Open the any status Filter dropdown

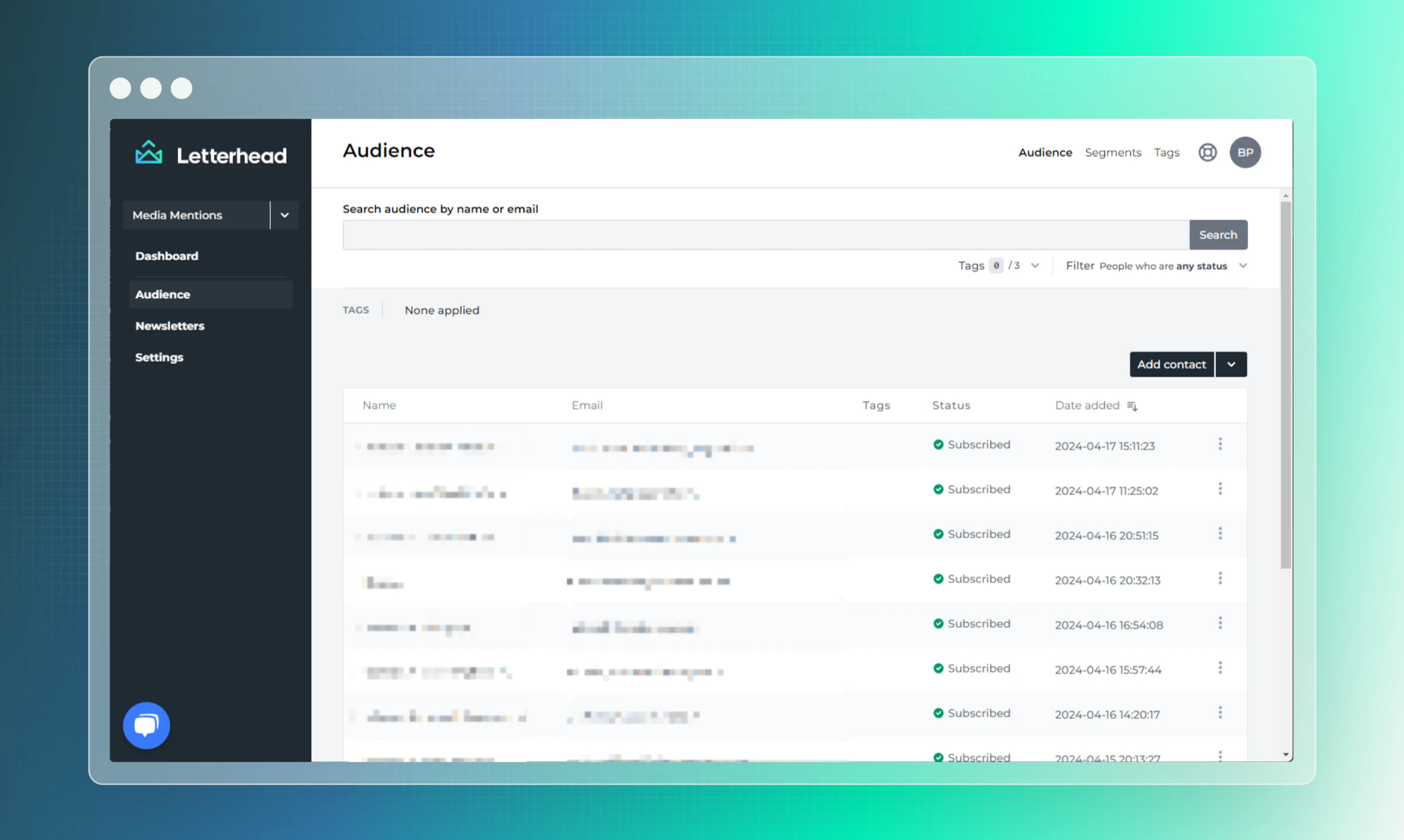1242,265
